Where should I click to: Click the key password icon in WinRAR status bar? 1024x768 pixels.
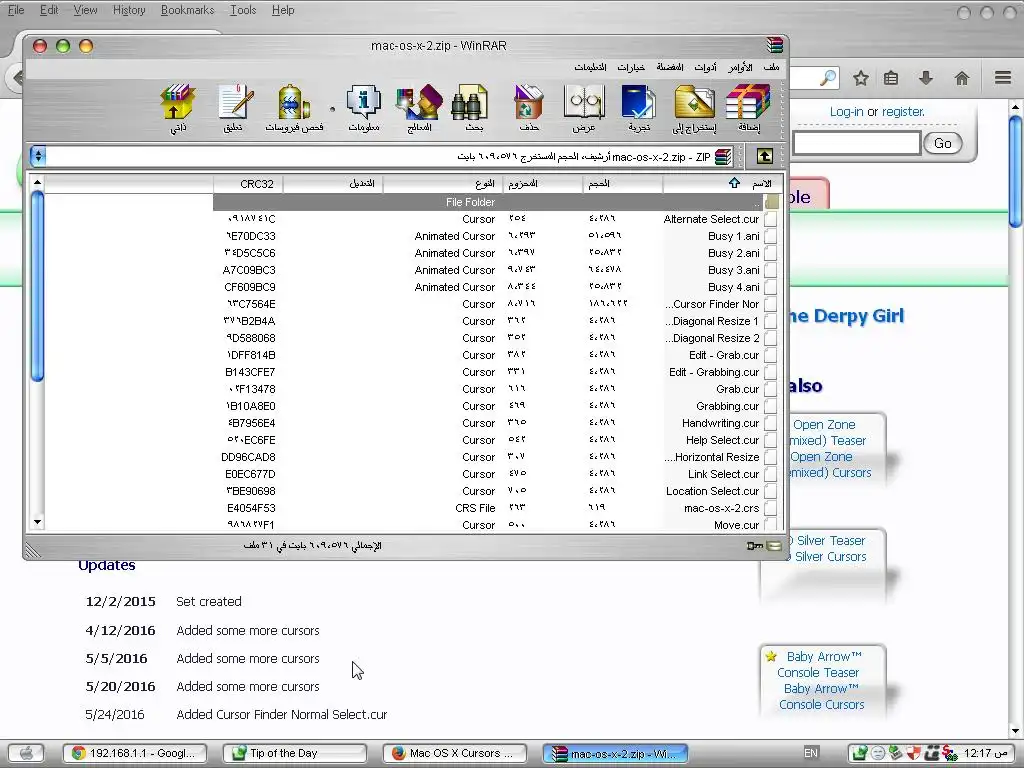(755, 545)
